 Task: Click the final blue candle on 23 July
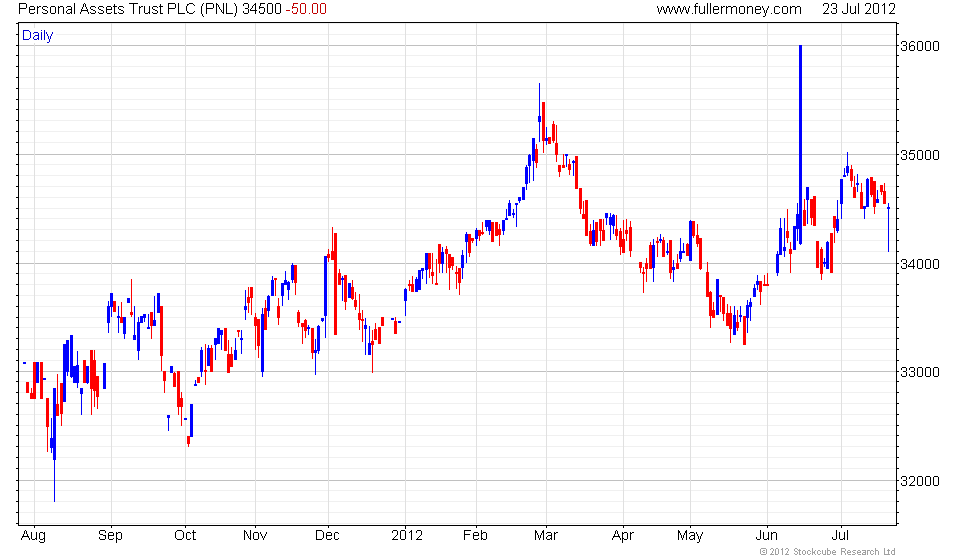tap(889, 228)
